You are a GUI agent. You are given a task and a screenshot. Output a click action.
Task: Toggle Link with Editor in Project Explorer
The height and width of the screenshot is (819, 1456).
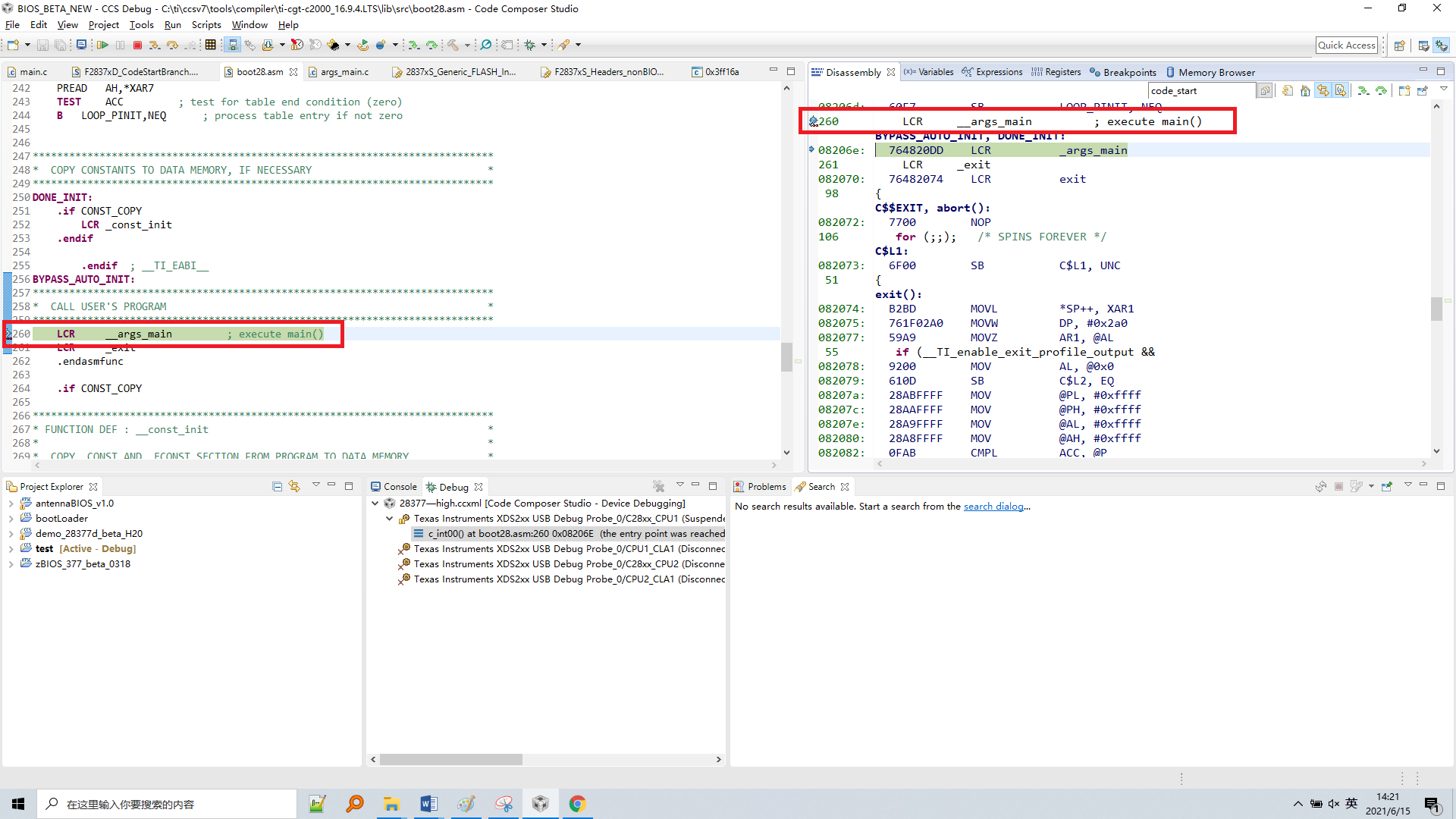(x=294, y=487)
